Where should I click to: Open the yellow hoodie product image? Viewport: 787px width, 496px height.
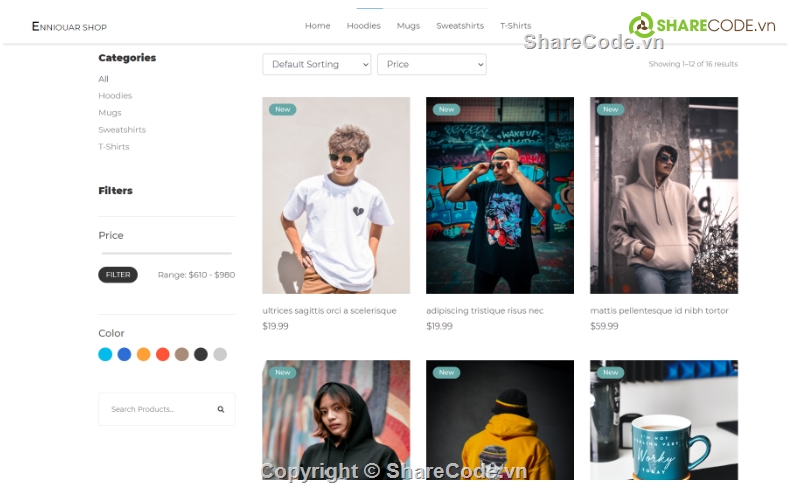coord(500,420)
